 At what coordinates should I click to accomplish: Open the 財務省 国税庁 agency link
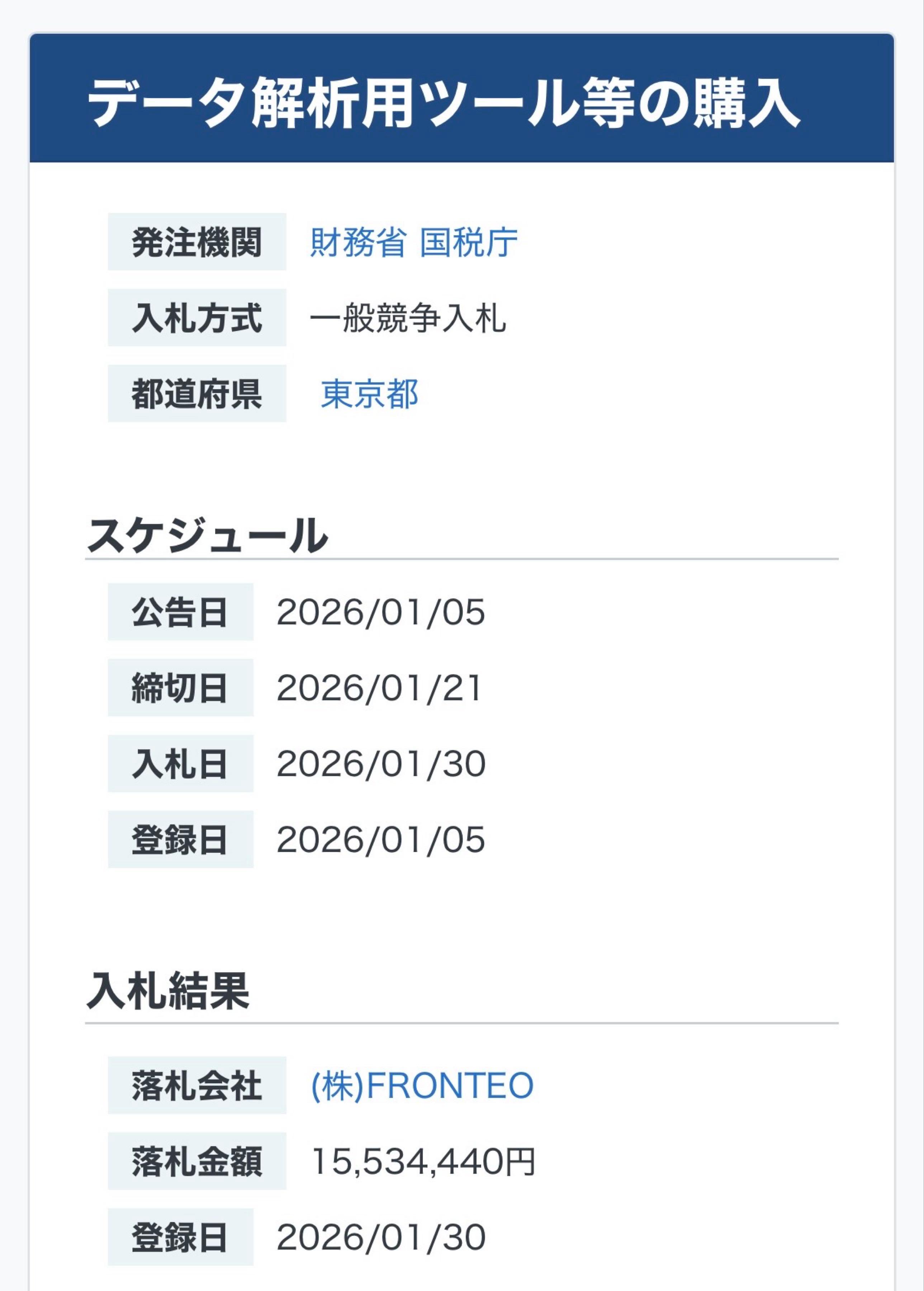tap(414, 242)
